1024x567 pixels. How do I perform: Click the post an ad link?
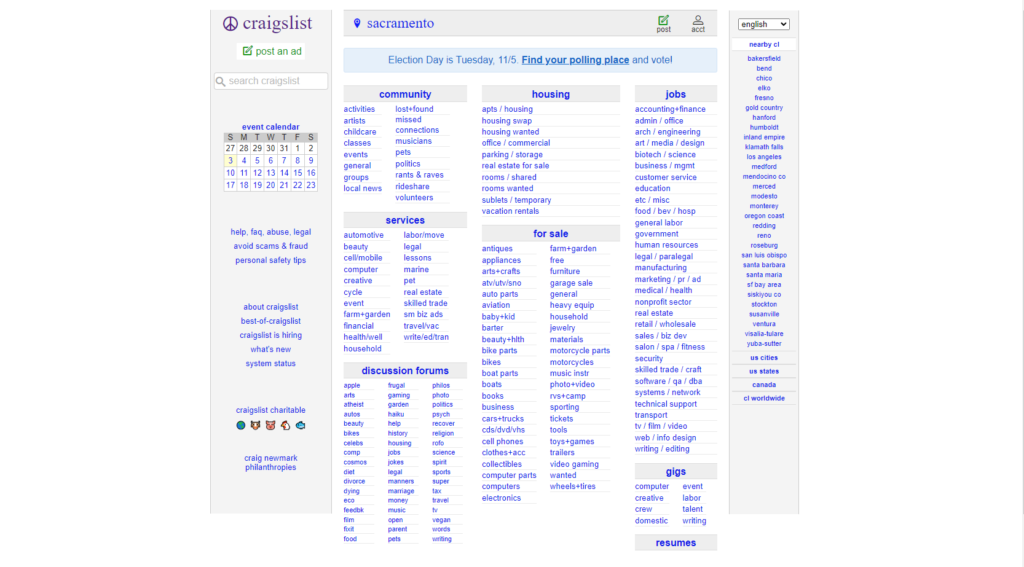point(272,51)
